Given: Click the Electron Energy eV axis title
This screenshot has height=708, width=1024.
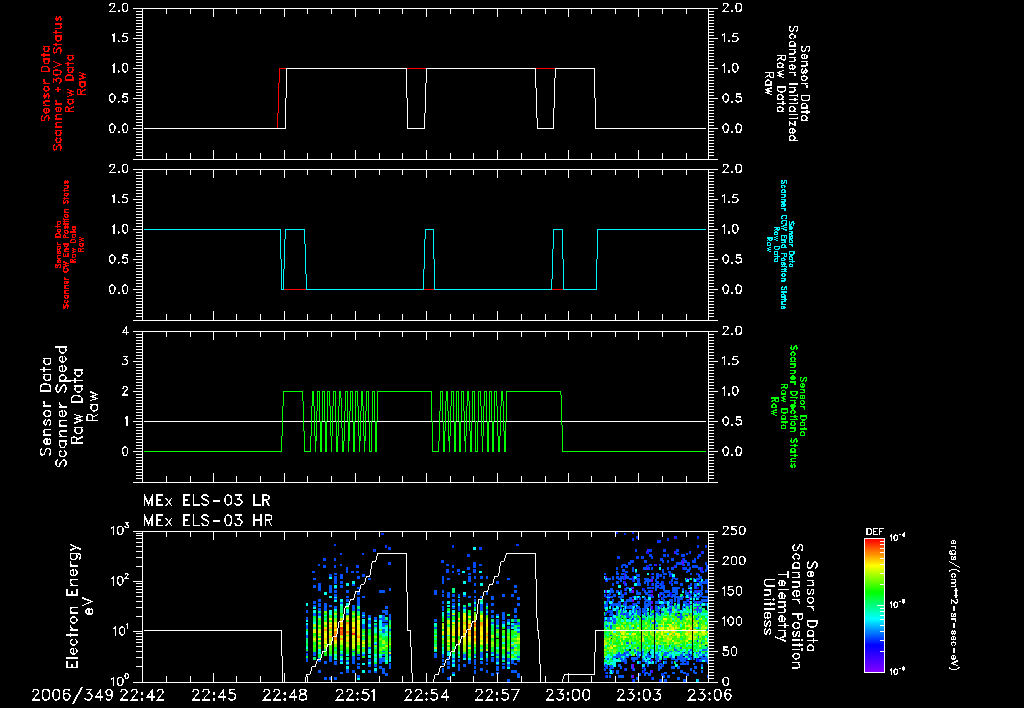Looking at the screenshot, I should (80, 605).
